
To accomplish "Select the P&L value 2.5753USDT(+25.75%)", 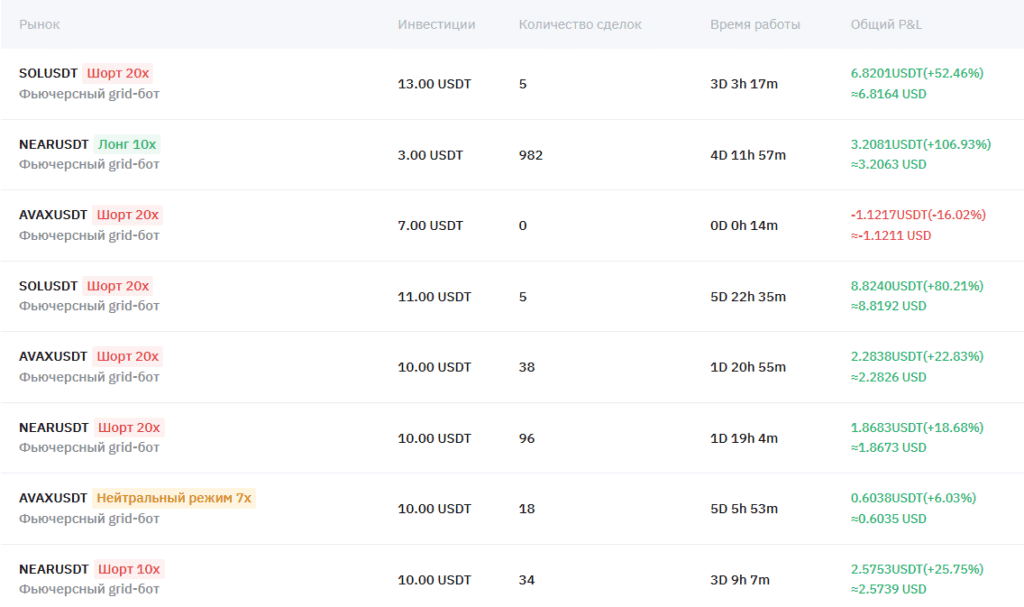I will (x=917, y=570).
